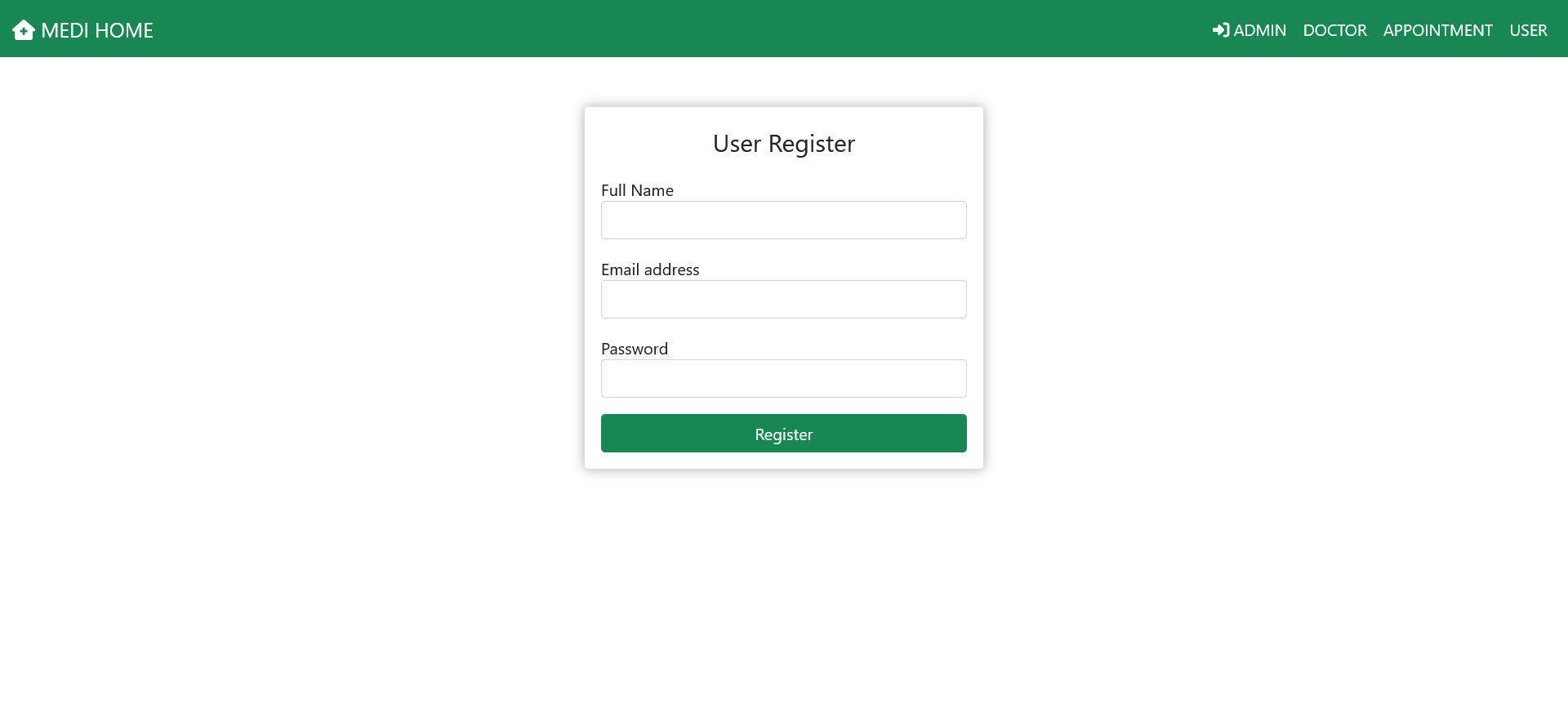This screenshot has height=717, width=1568.
Task: Click the Email address label
Action: [650, 269]
